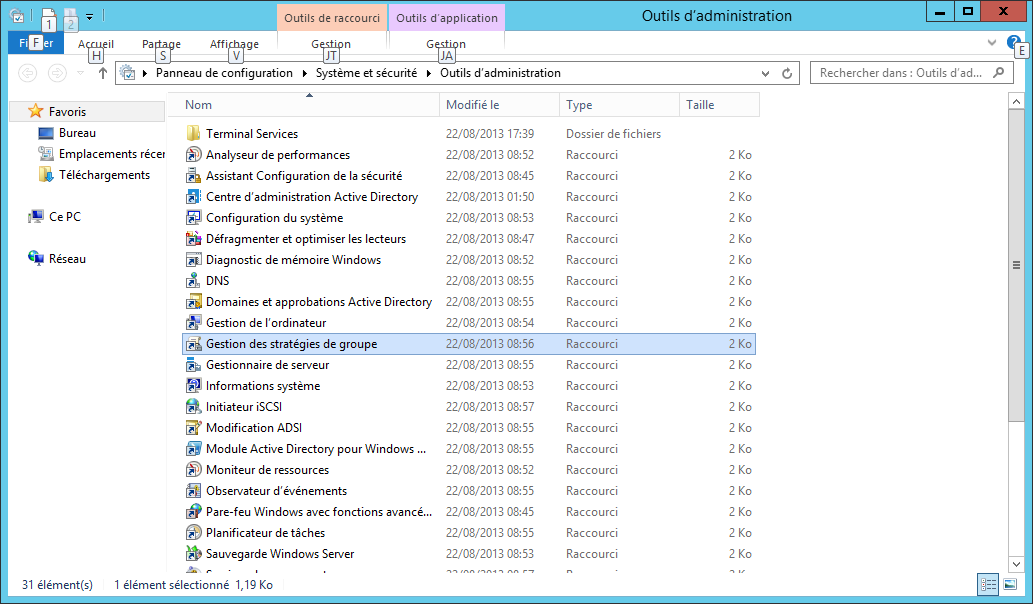Click Moniteur de ressources icon
This screenshot has height=604, width=1033.
pyautogui.click(x=193, y=470)
